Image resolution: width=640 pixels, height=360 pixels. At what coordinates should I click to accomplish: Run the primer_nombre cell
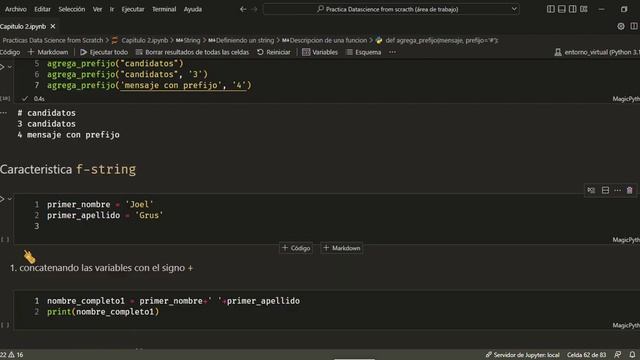2,199
